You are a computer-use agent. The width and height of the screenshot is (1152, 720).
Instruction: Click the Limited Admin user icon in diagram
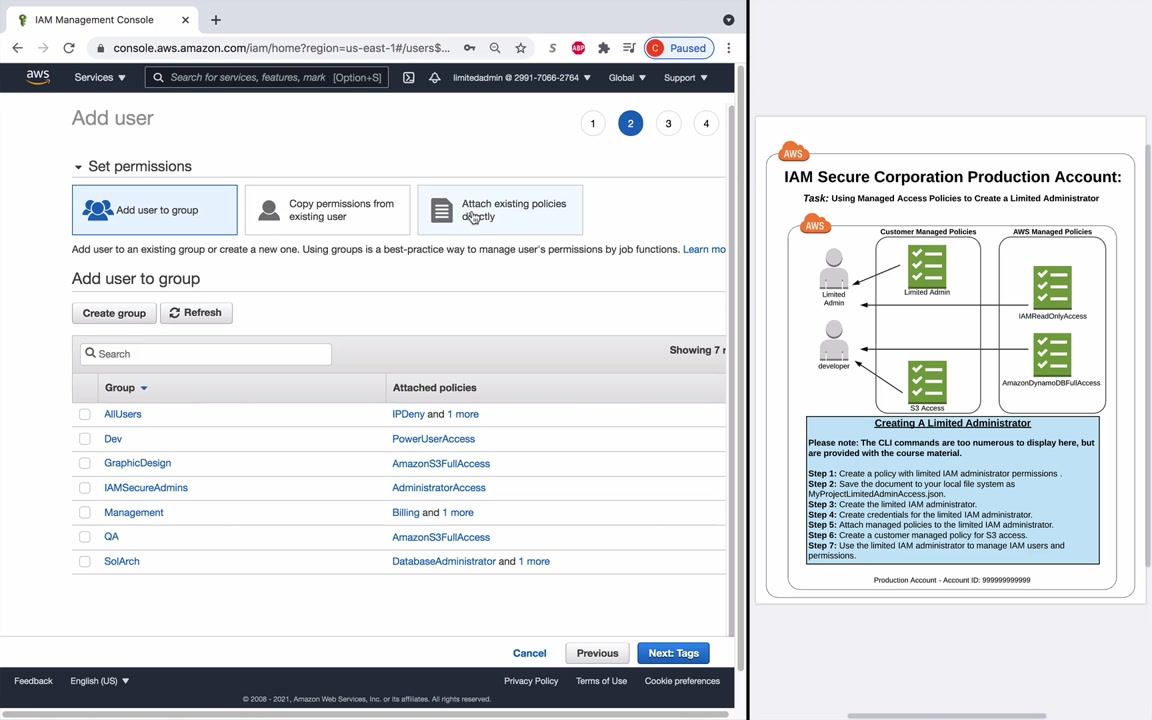click(834, 269)
